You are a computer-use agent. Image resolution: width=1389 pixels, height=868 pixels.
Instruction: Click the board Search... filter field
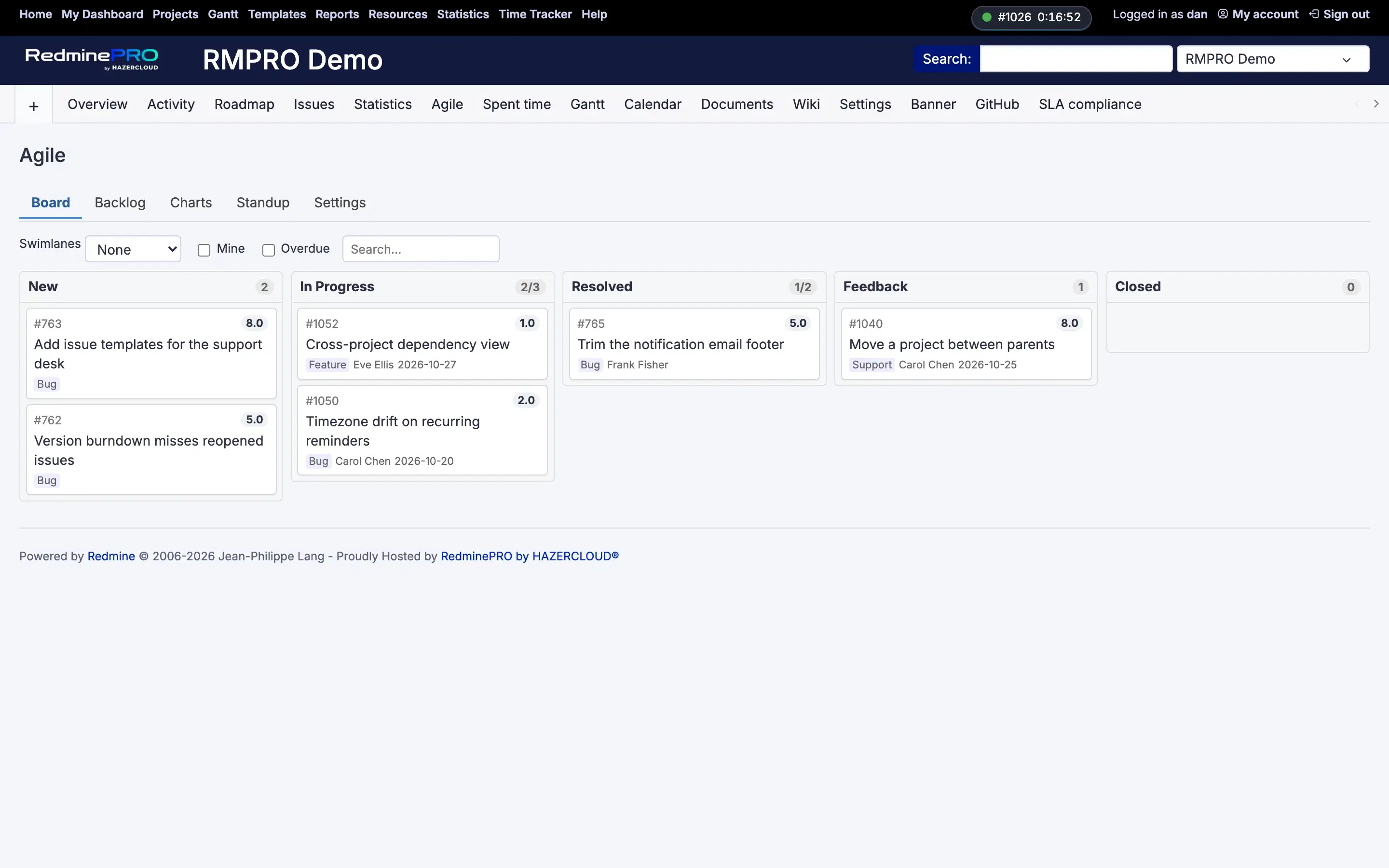tap(421, 249)
